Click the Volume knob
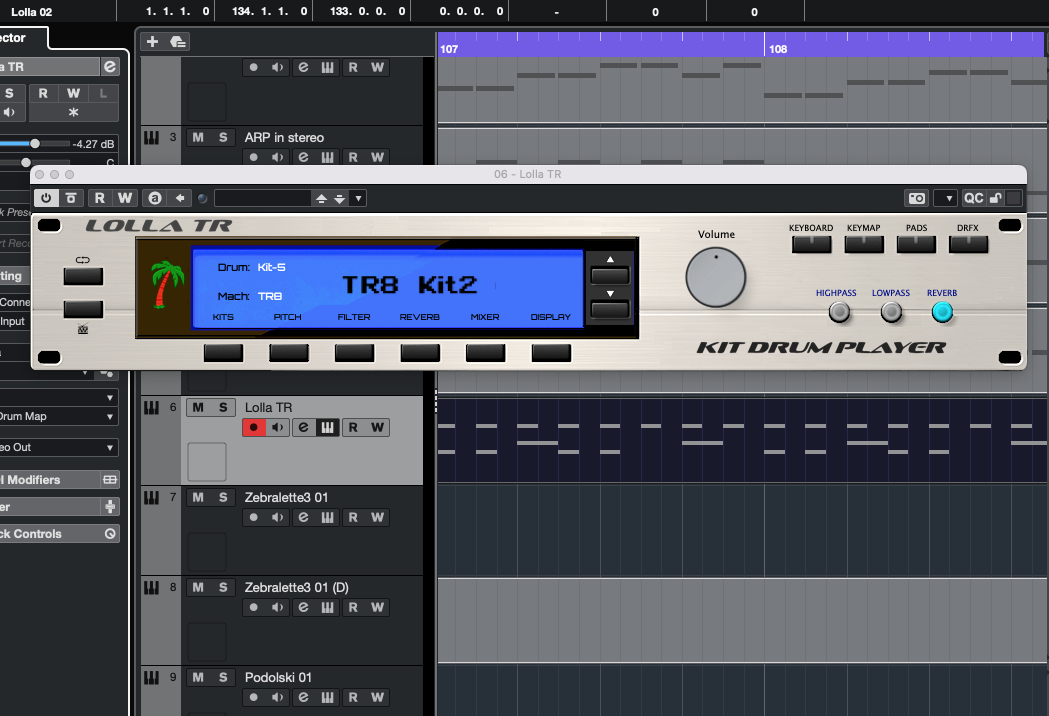 pos(716,277)
